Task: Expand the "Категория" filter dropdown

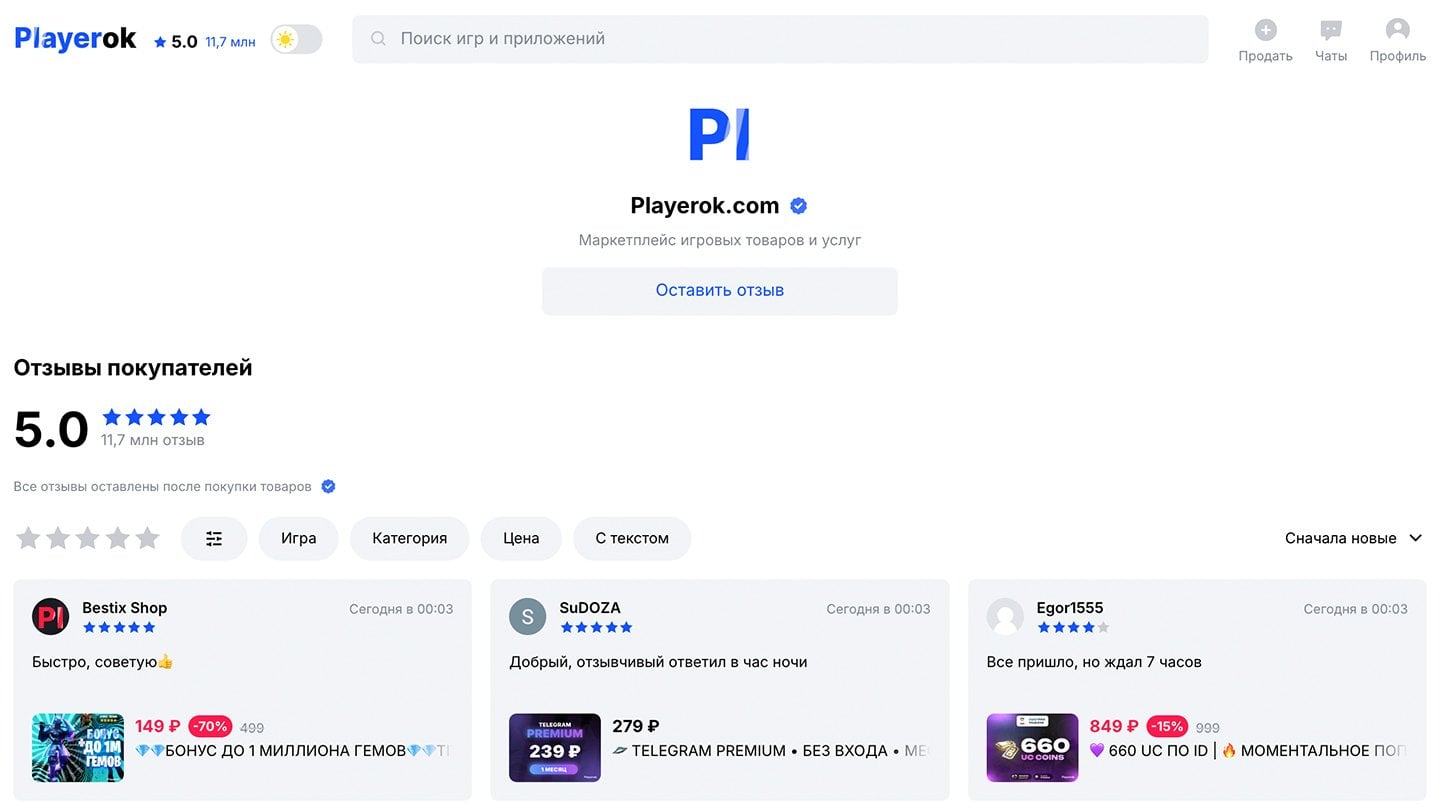Action: pyautogui.click(x=409, y=538)
